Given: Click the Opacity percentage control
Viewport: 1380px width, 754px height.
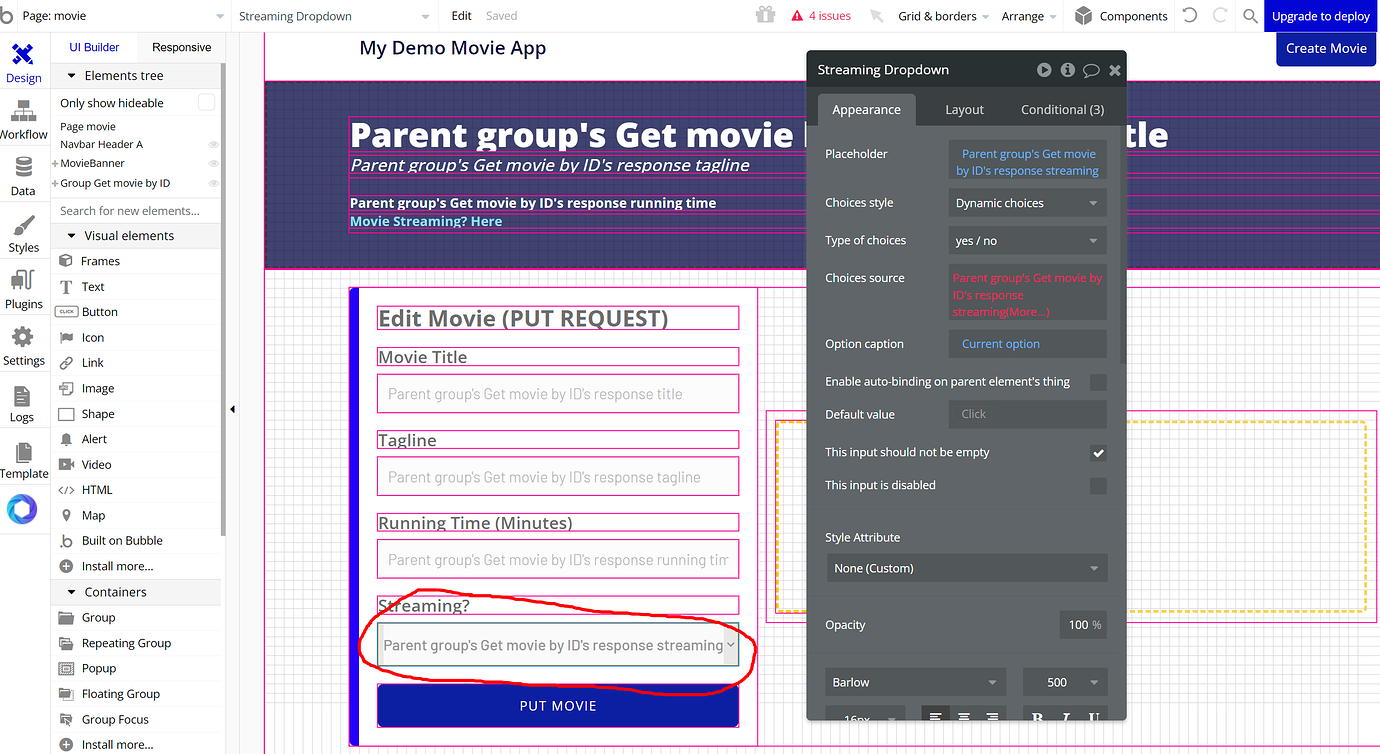Looking at the screenshot, I should (x=1082, y=624).
